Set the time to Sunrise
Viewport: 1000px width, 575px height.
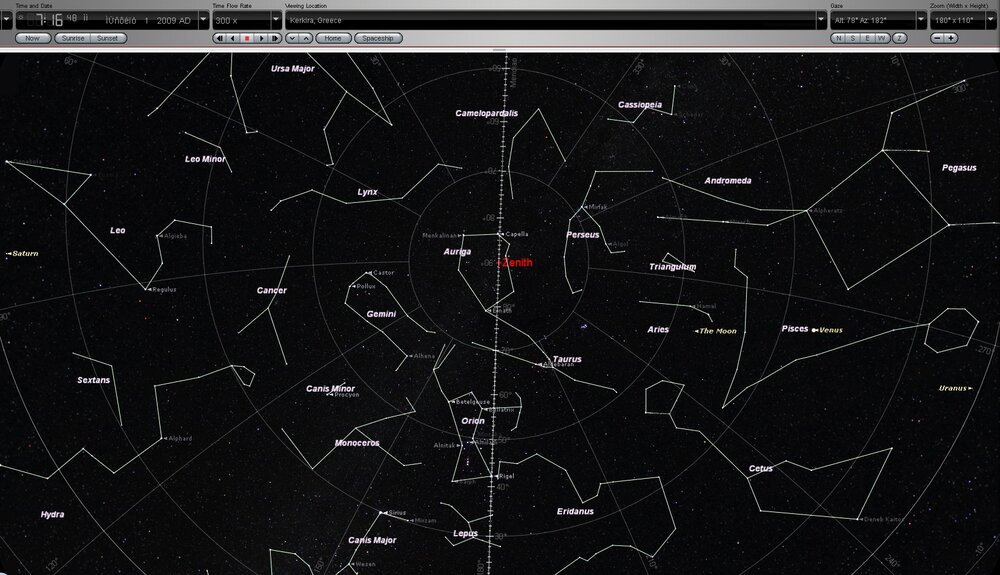point(72,38)
